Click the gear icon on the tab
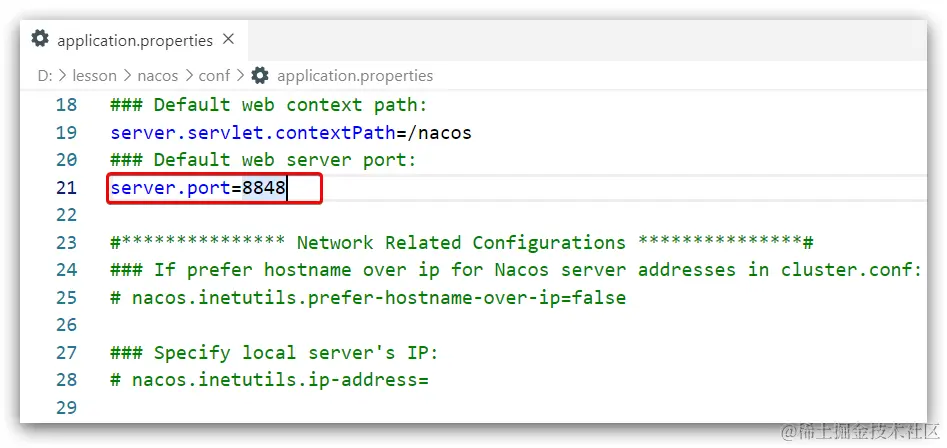The height and width of the screenshot is (448, 947). (40, 39)
